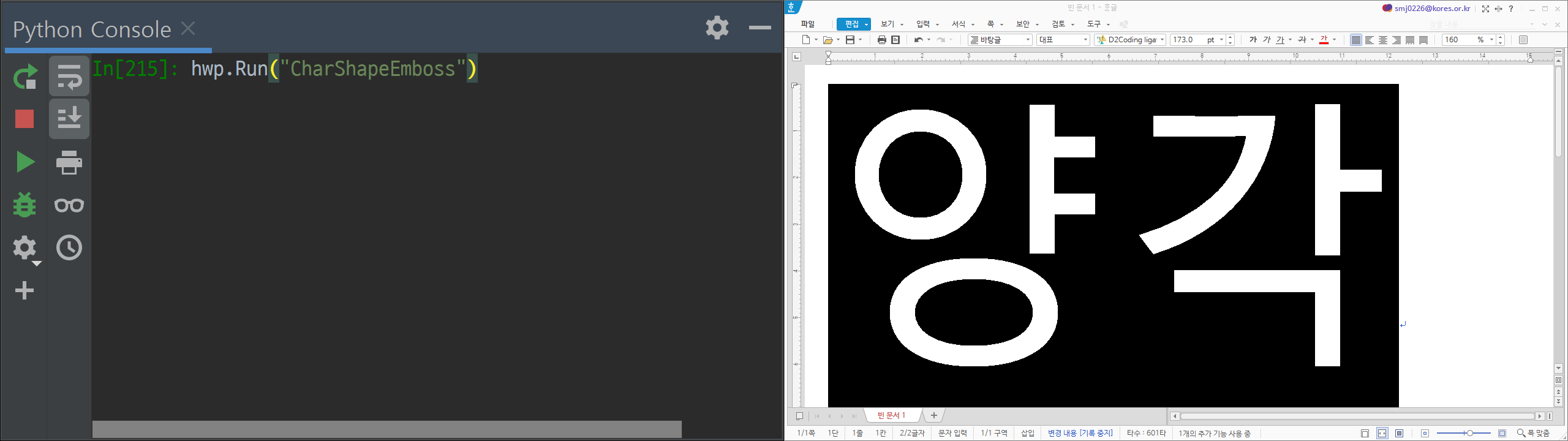
Task: Rerun the Python console
Action: click(x=24, y=77)
